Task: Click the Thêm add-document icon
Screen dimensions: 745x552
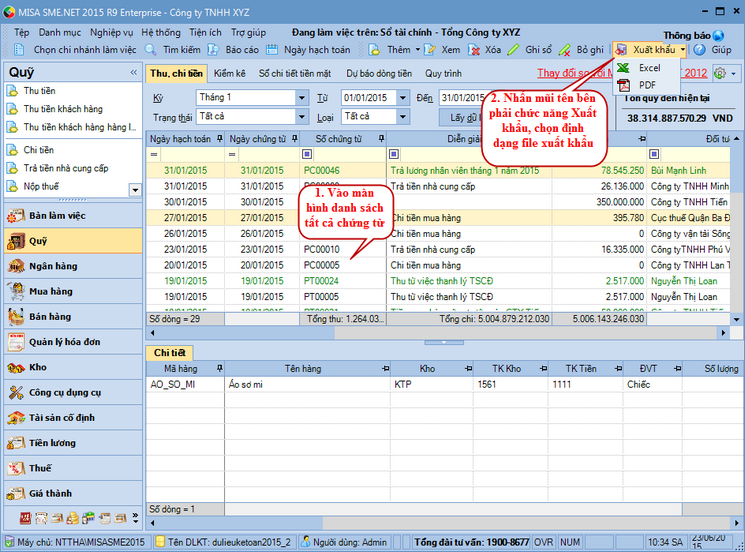Action: click(x=374, y=49)
